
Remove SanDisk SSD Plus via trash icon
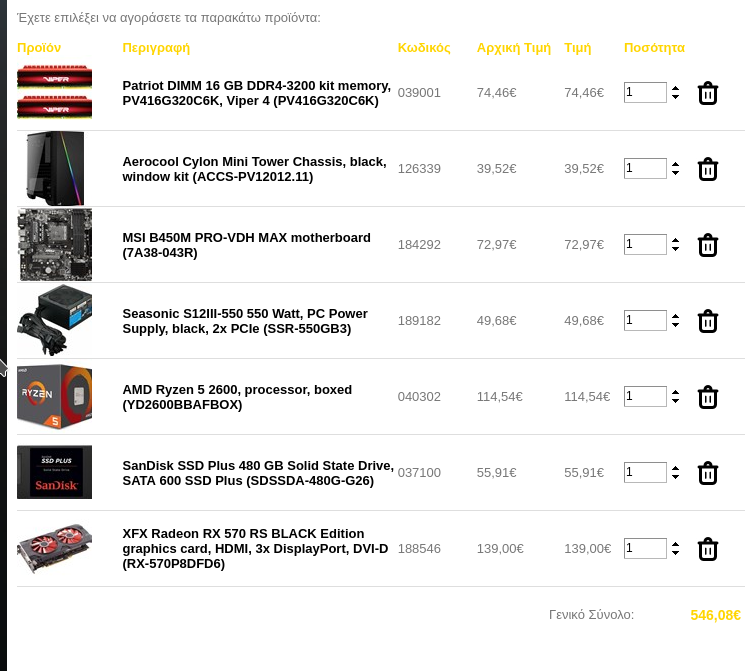click(x=707, y=473)
